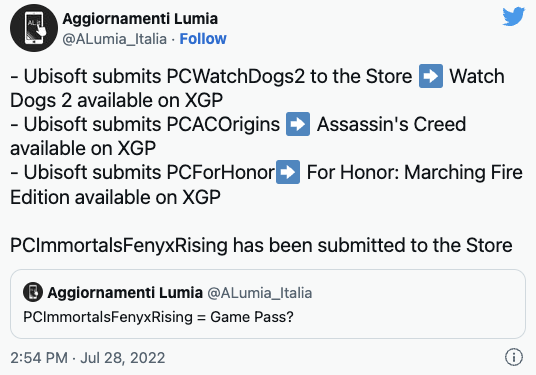
Task: Click the Twitter bird logo
Action: pos(513,16)
